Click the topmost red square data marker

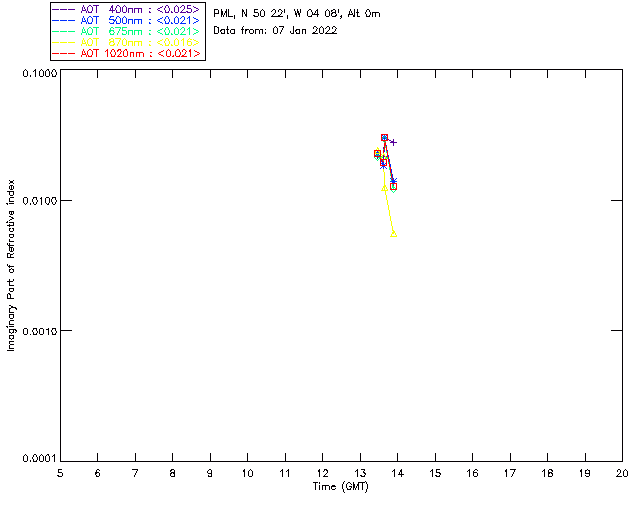point(385,138)
